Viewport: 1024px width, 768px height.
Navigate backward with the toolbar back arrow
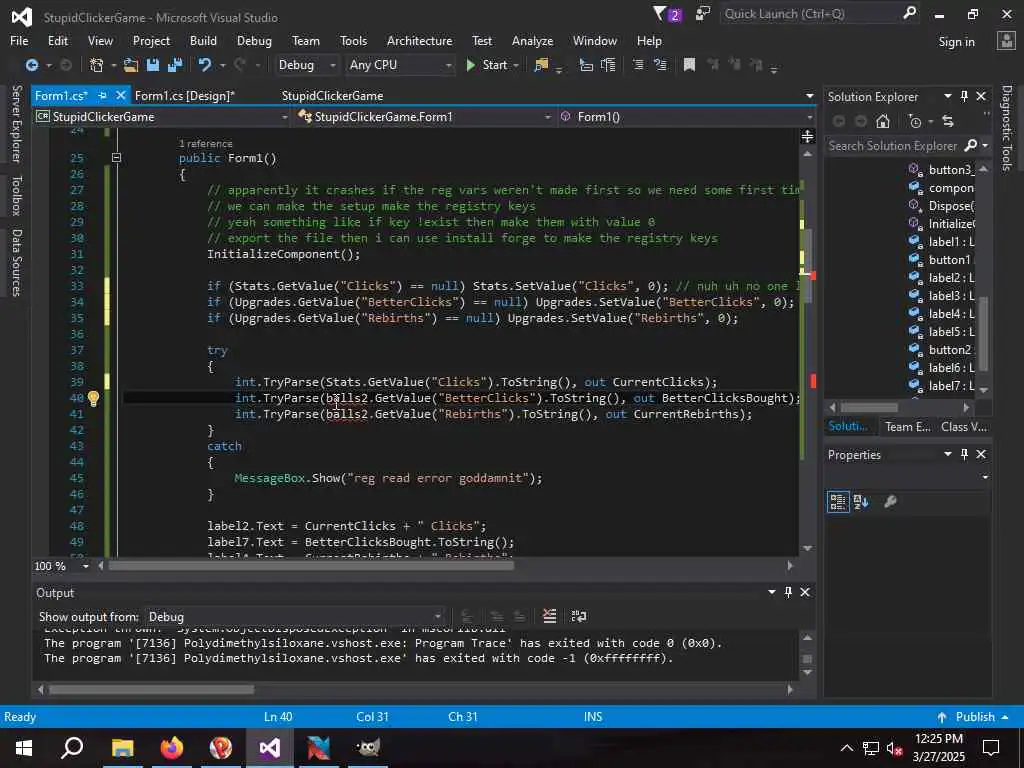pyautogui.click(x=31, y=65)
